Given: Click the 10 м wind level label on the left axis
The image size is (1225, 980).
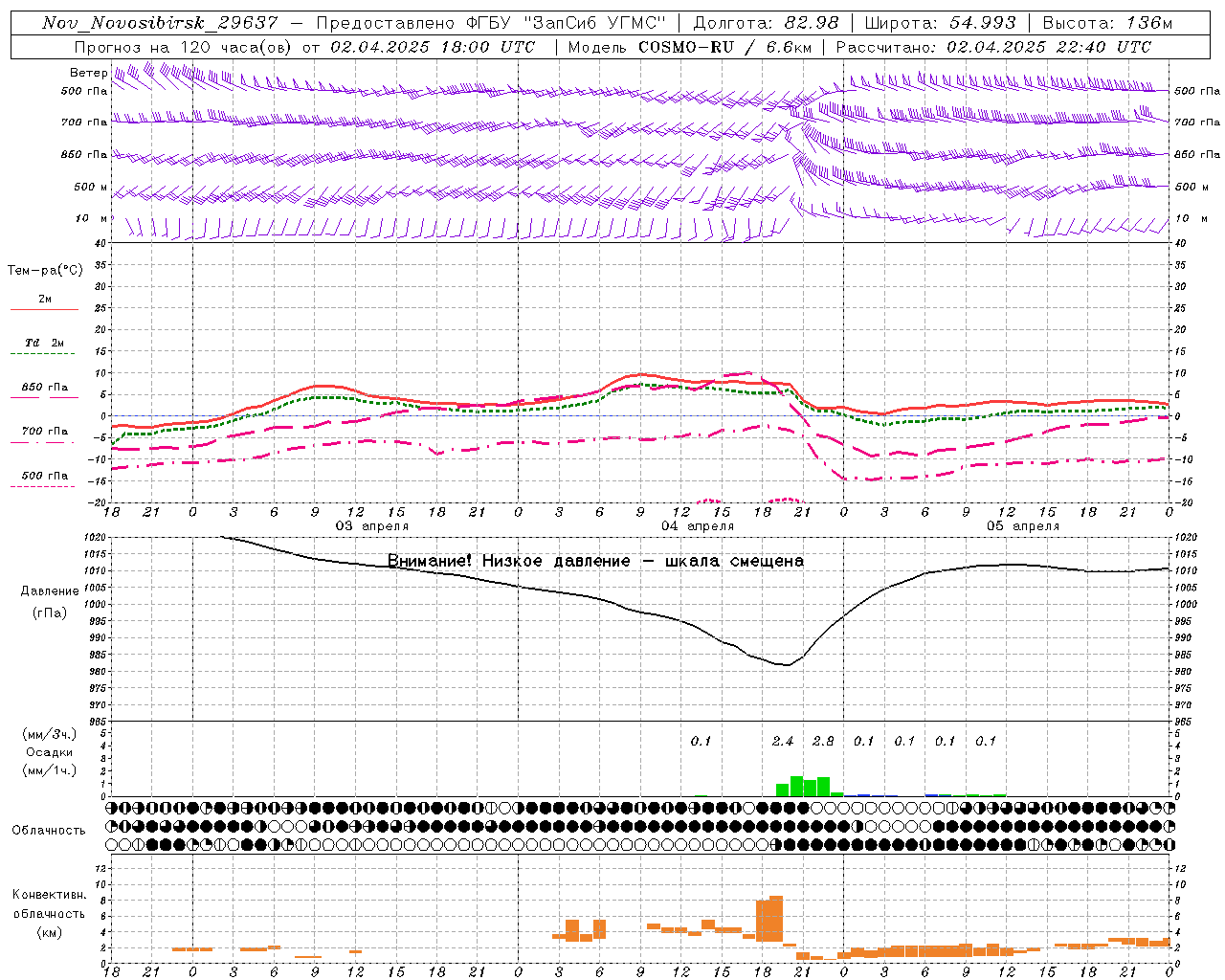Looking at the screenshot, I should [x=92, y=218].
